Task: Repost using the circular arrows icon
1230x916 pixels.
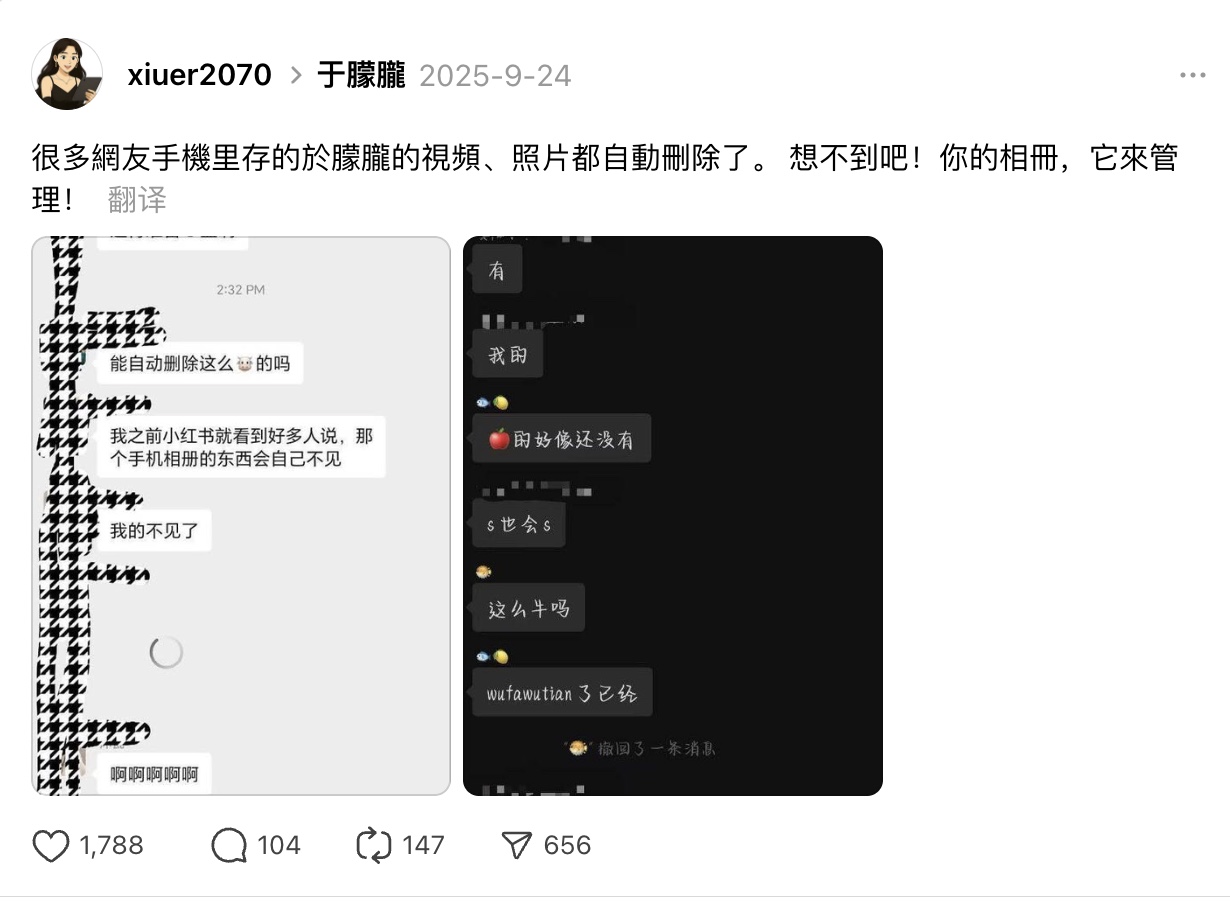Action: tap(374, 846)
